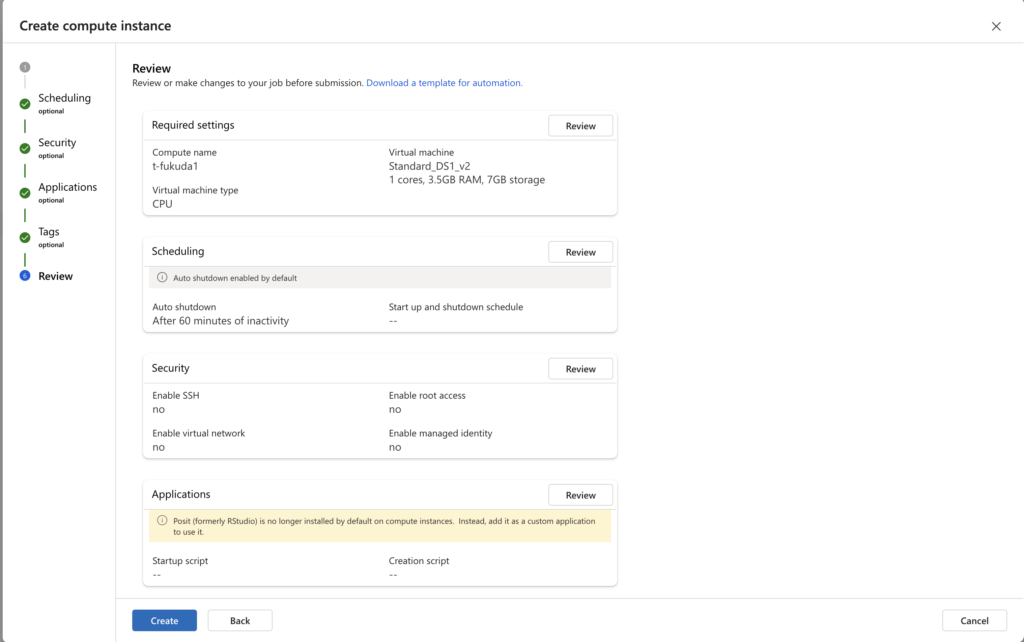Image resolution: width=1024 pixels, height=642 pixels.
Task: Jump to the Tags step in sidebar
Action: (x=49, y=232)
